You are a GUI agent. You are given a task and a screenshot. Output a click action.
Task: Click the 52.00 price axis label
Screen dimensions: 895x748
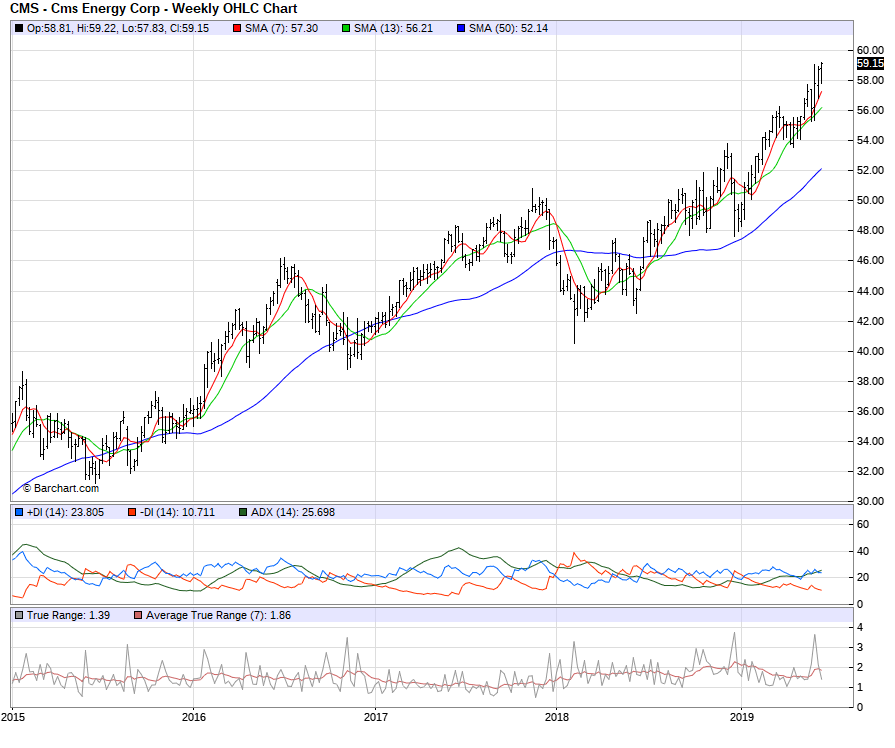(x=870, y=170)
